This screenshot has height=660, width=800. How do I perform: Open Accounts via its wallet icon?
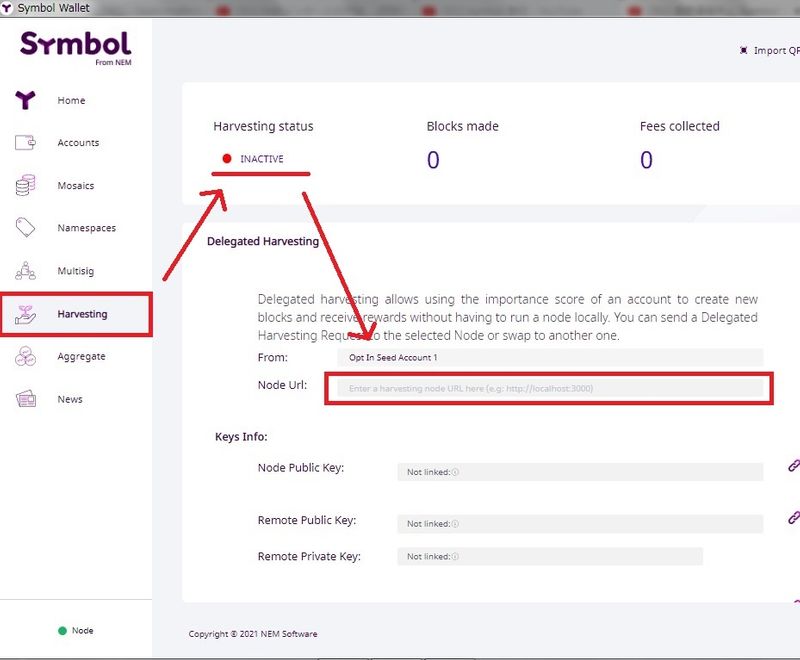point(25,143)
